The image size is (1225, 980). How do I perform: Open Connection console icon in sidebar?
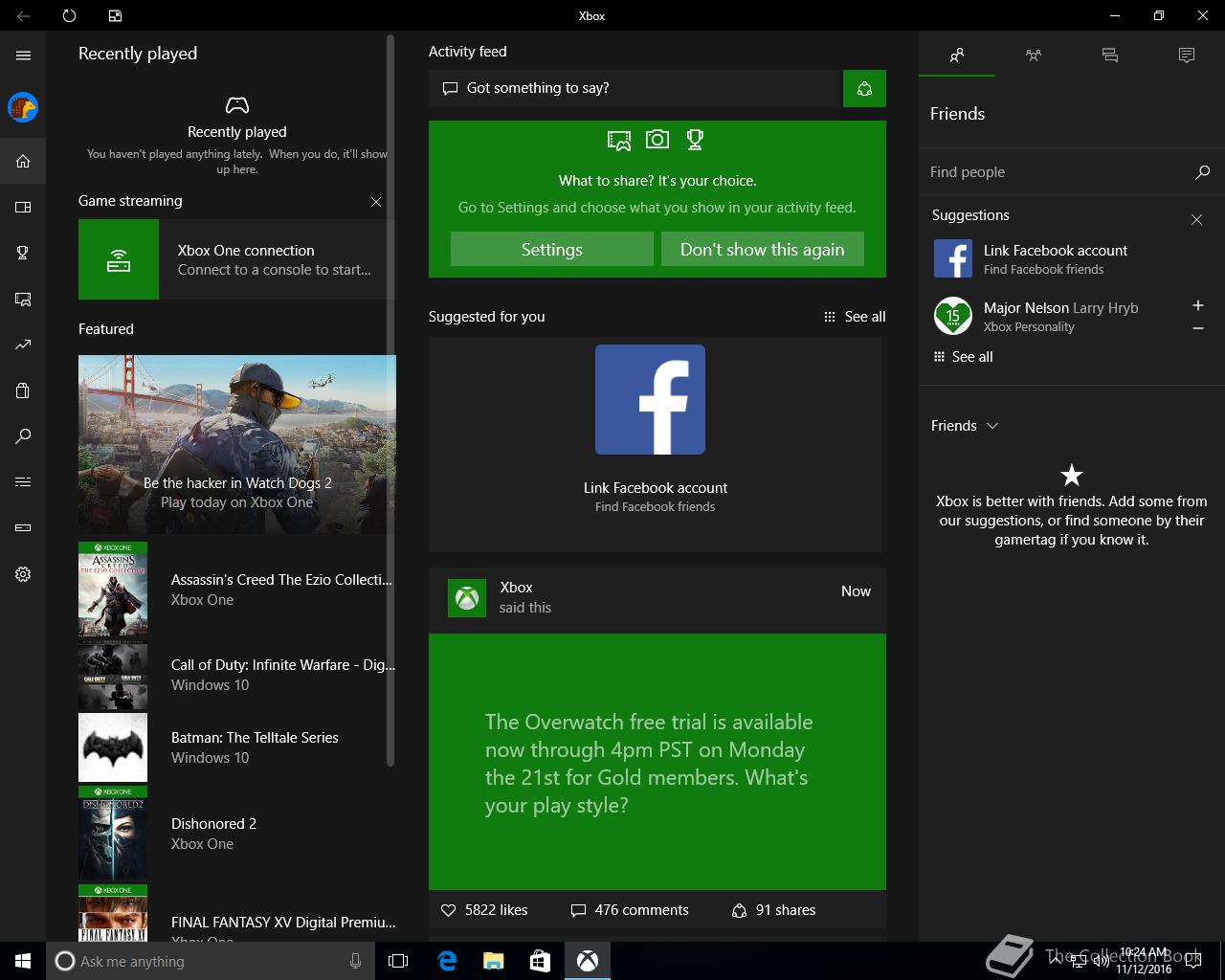[23, 527]
